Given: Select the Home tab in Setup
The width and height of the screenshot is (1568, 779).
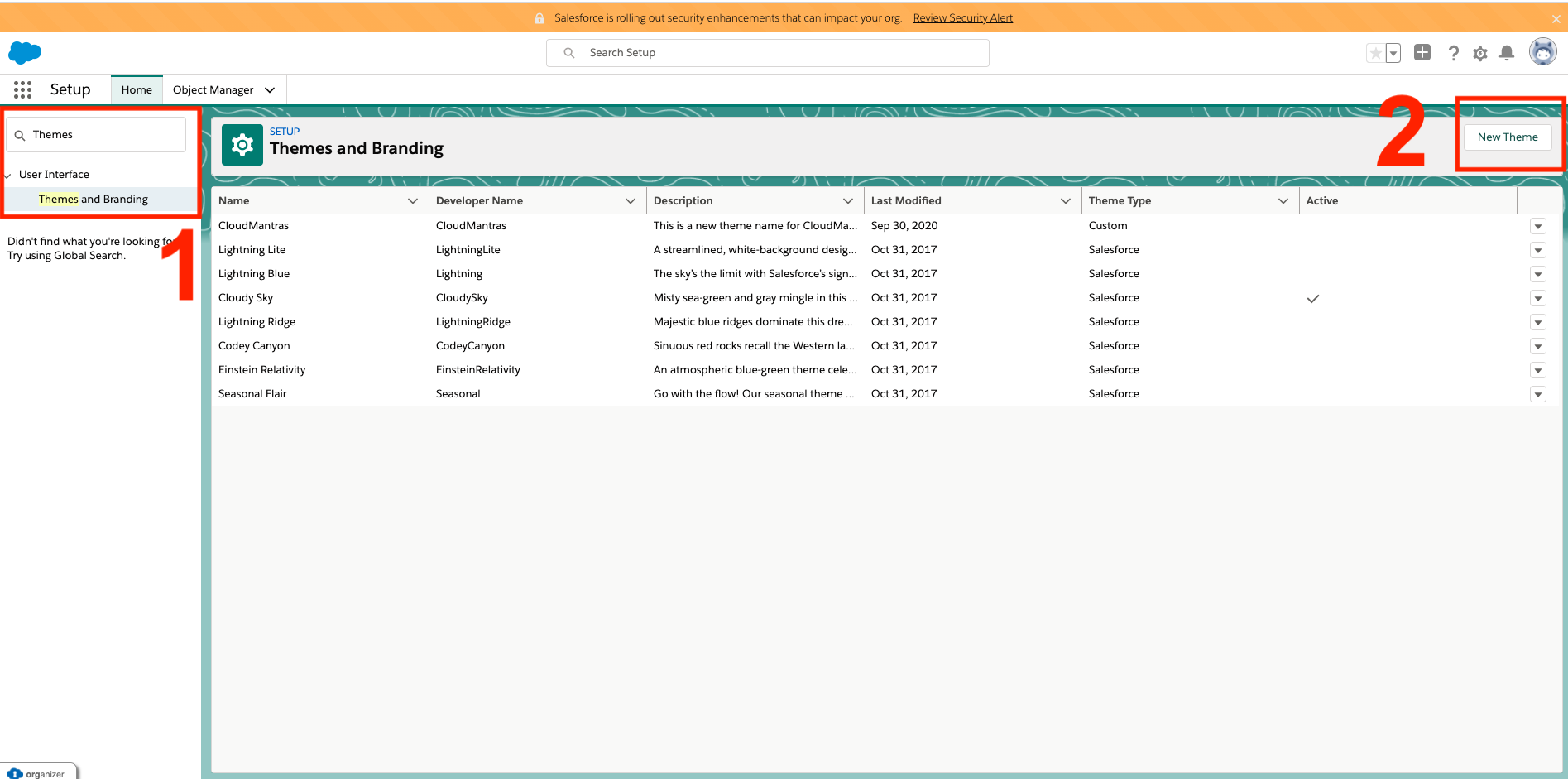Looking at the screenshot, I should coord(136,89).
